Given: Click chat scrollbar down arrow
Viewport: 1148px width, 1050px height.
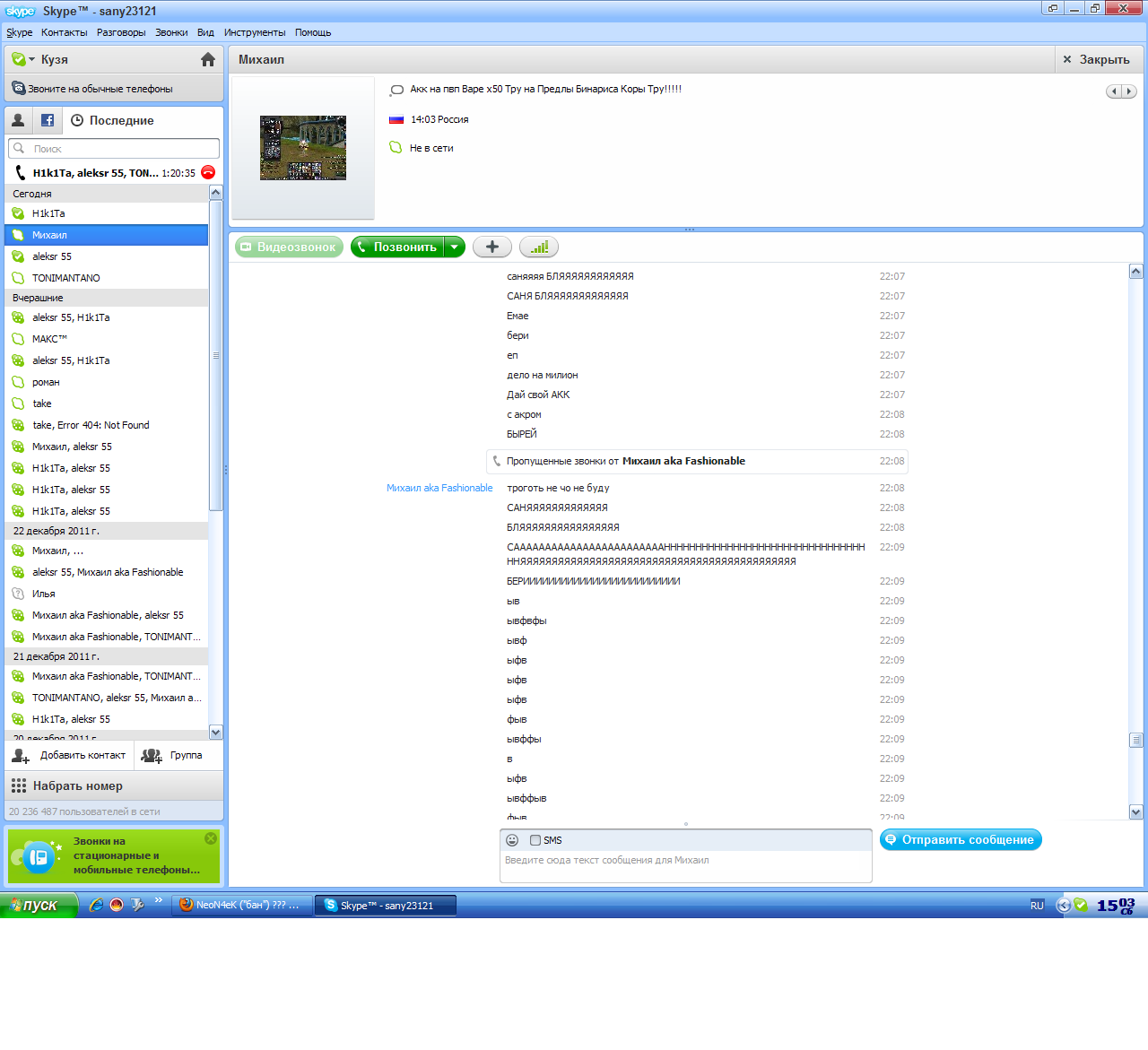Looking at the screenshot, I should pyautogui.click(x=1136, y=812).
